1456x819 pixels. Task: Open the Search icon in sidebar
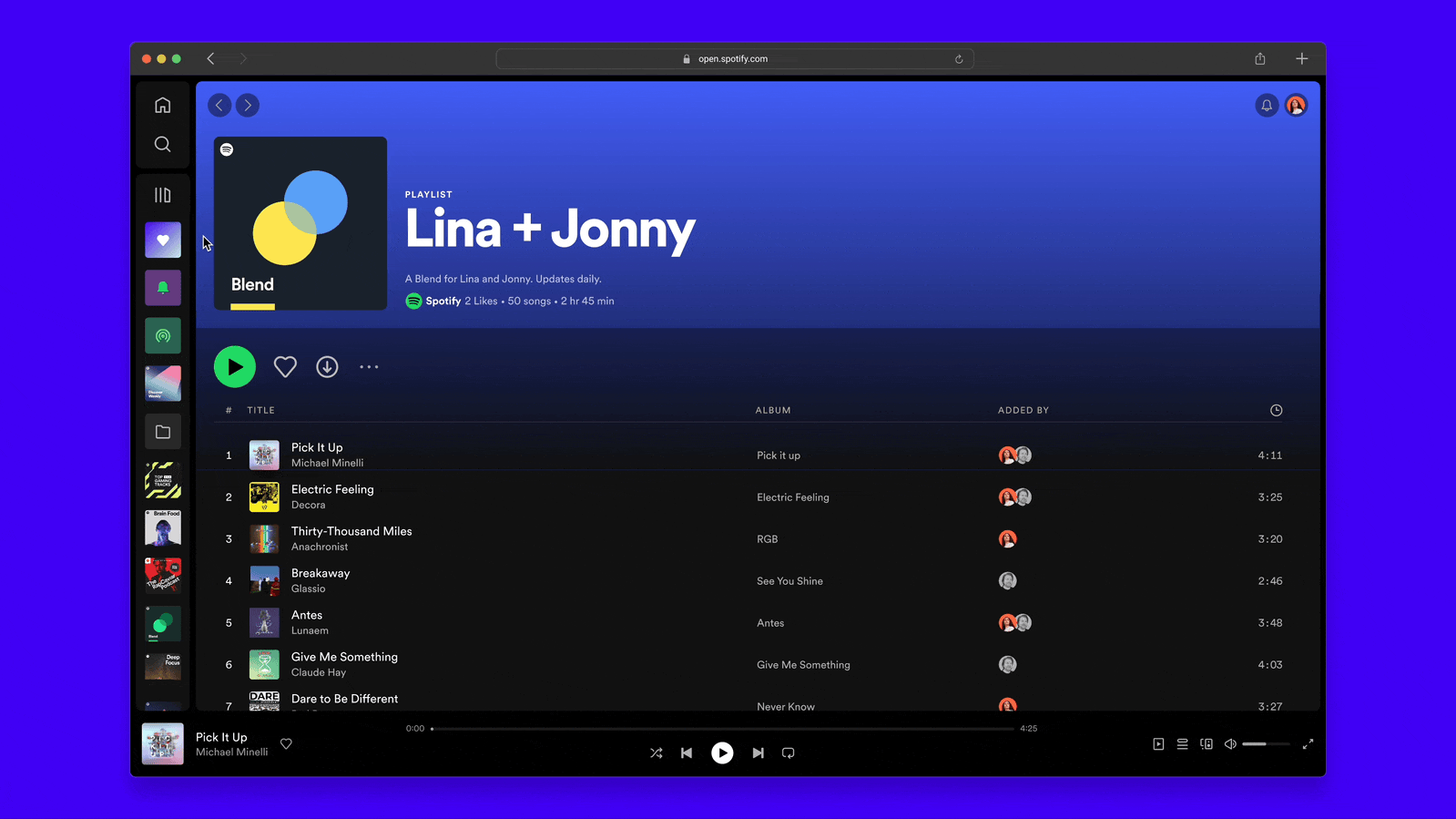click(x=162, y=144)
